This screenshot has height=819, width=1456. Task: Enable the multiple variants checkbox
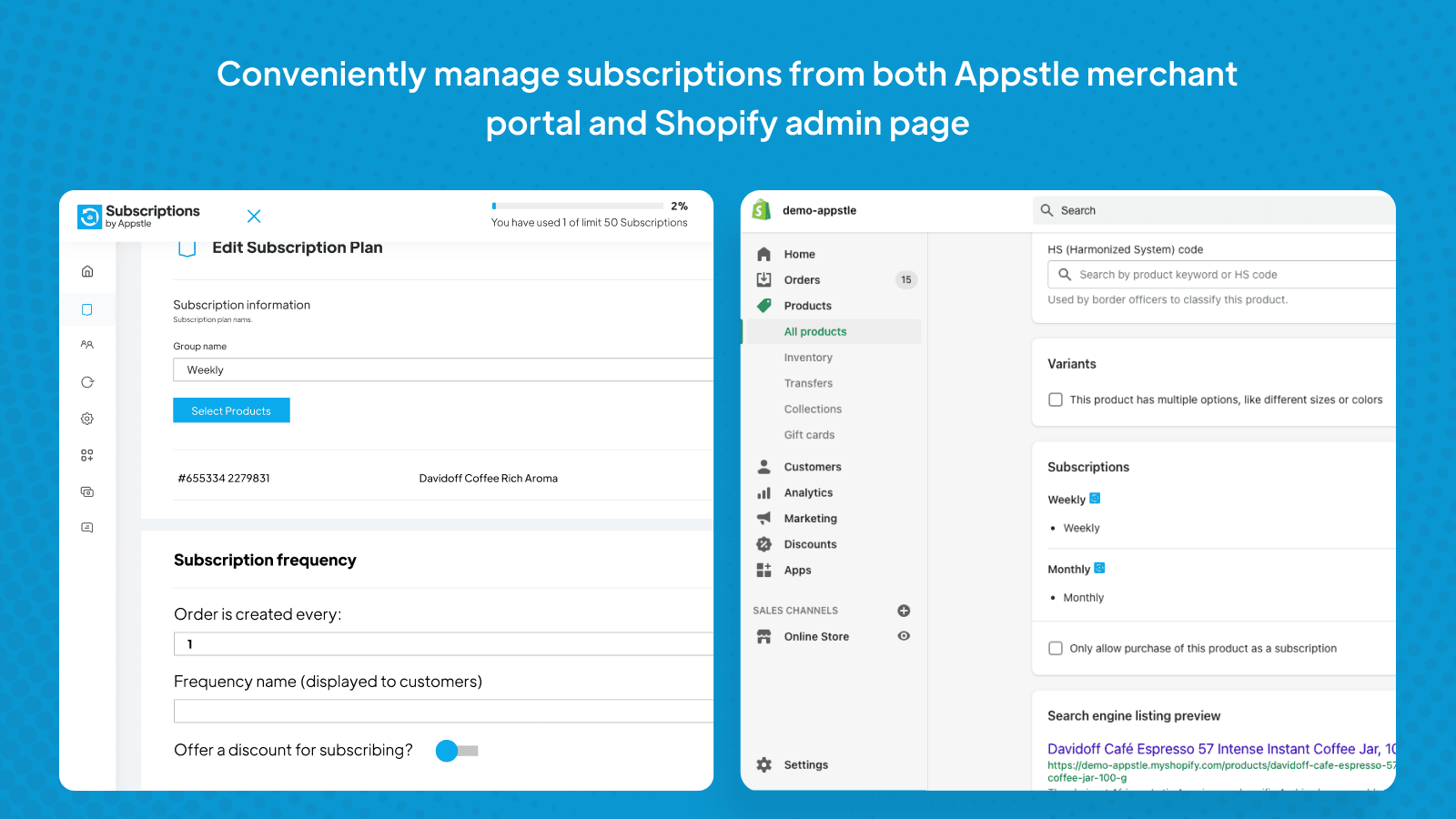[1055, 399]
